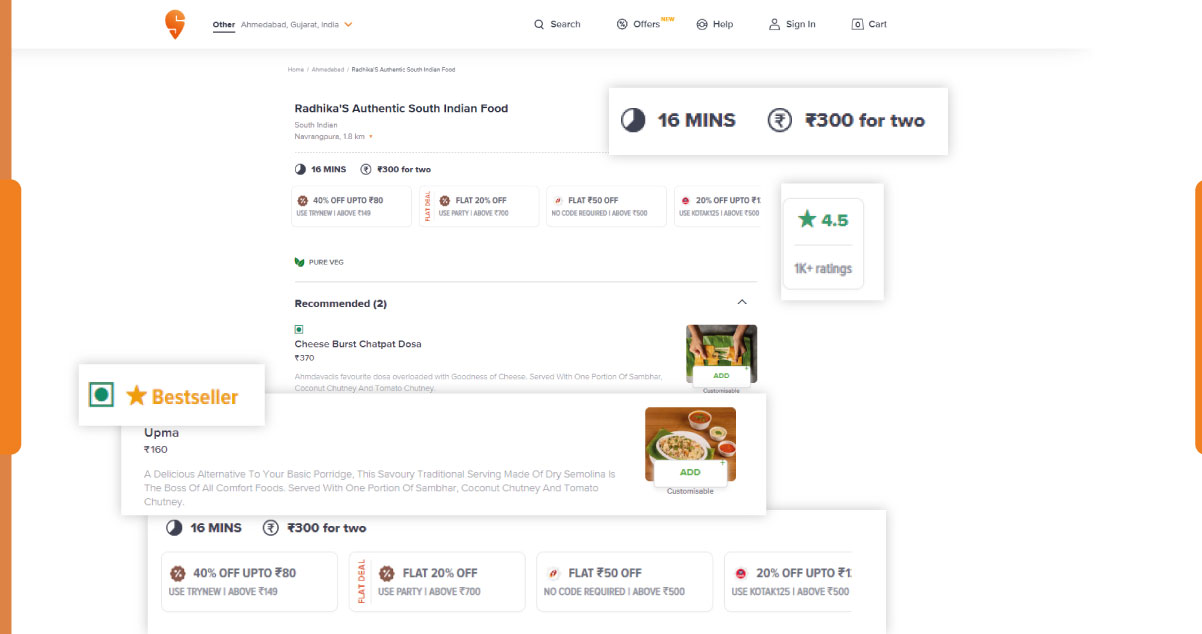
Task: Open the Home breadcrumb
Action: [x=296, y=69]
